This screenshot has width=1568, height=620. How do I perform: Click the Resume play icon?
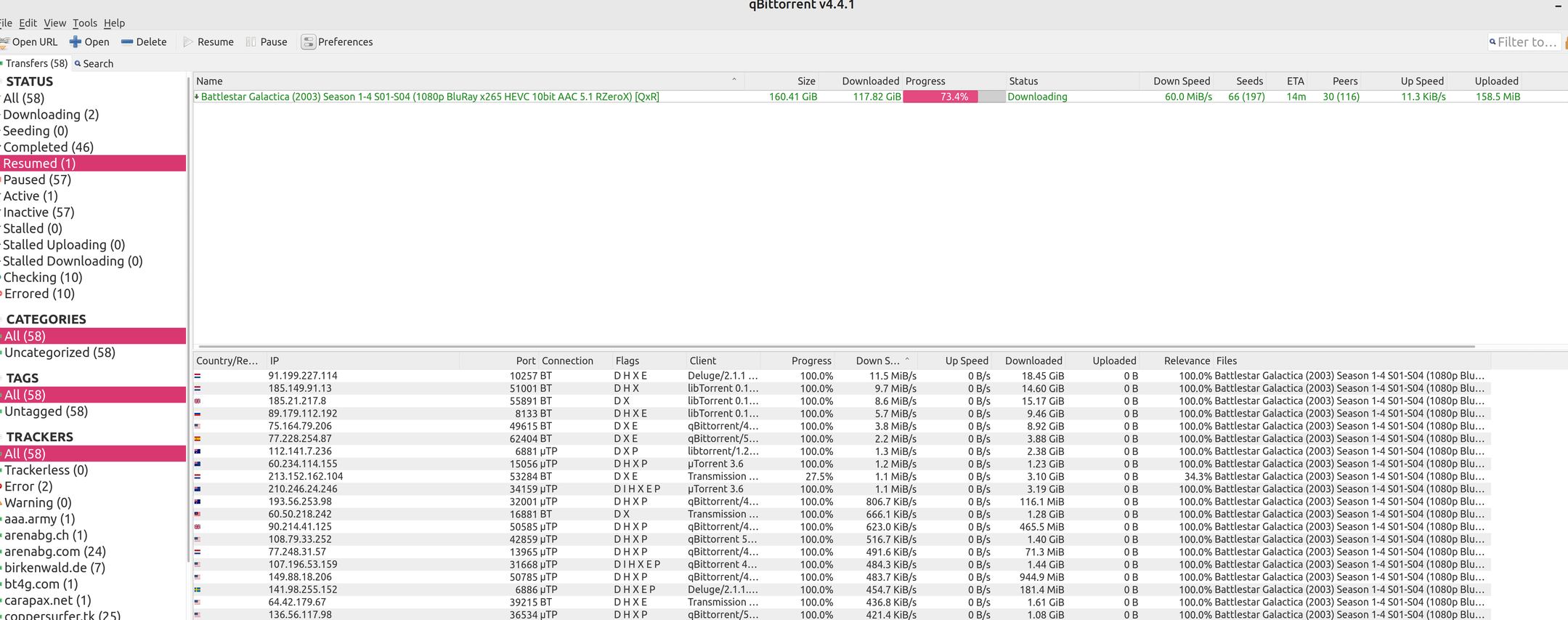point(189,42)
